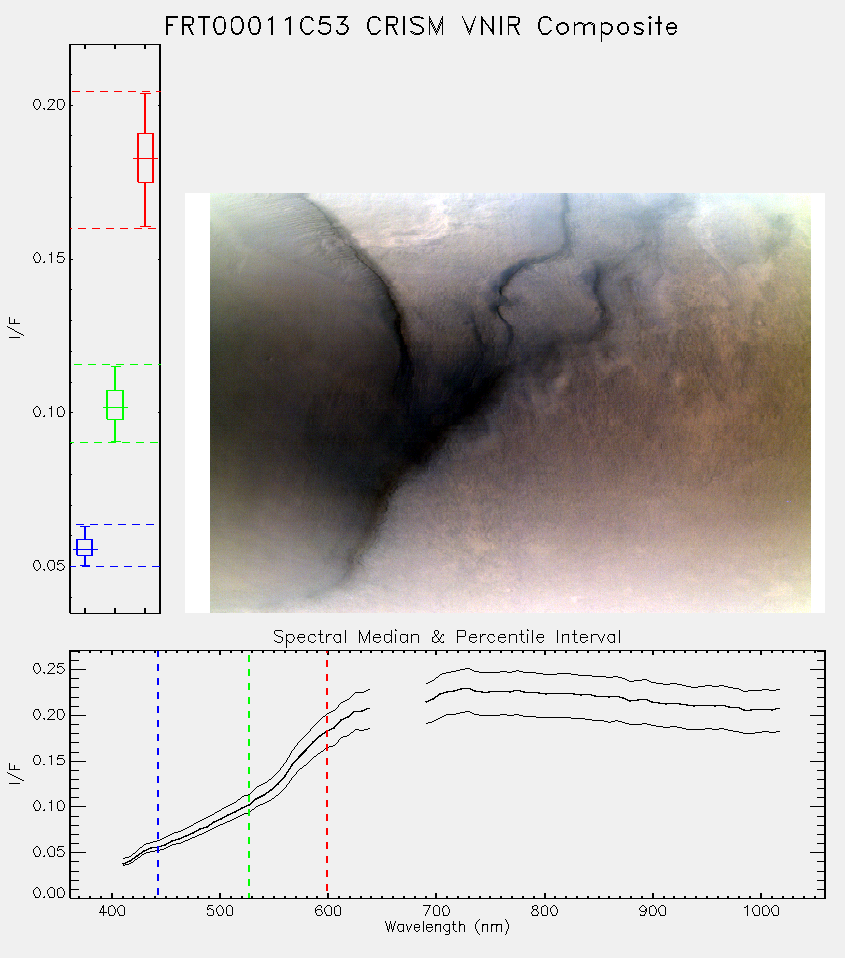Click the blue dashed vertical wavelength marker

tap(158, 774)
